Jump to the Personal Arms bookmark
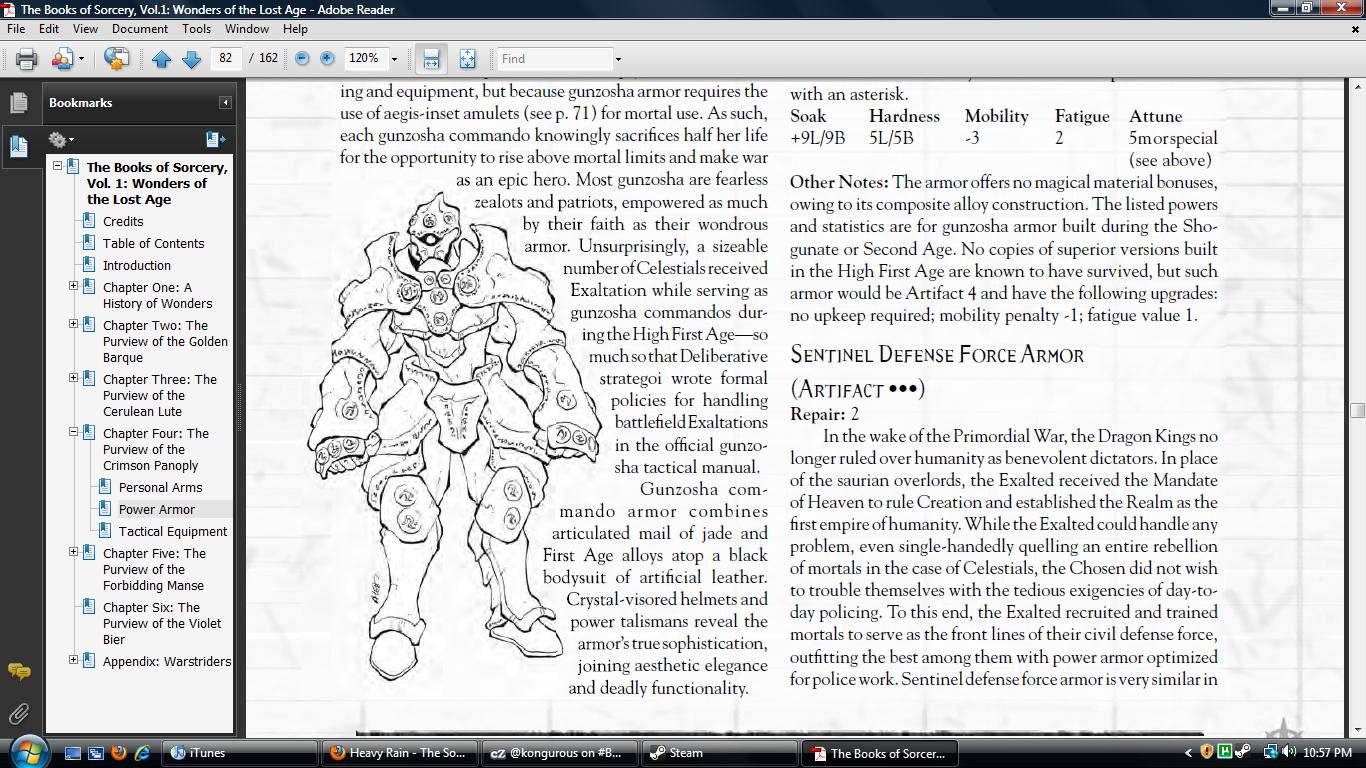 160,487
